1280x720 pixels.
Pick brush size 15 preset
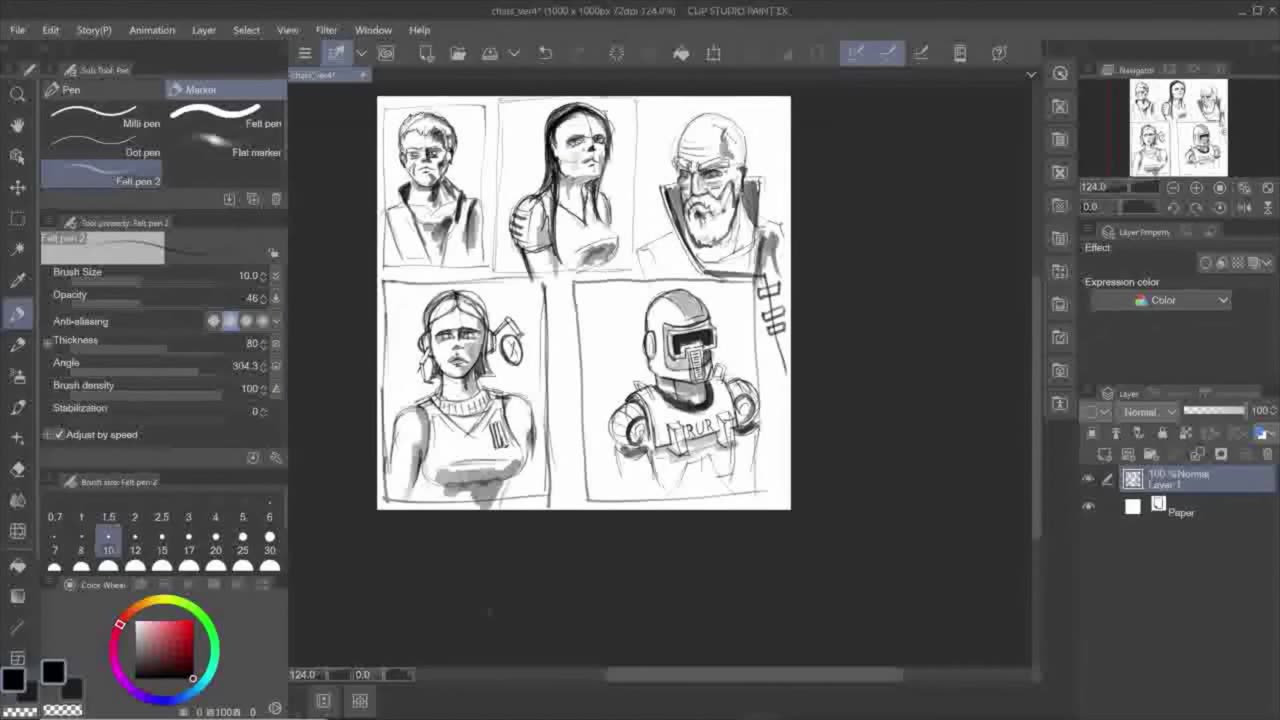point(162,543)
